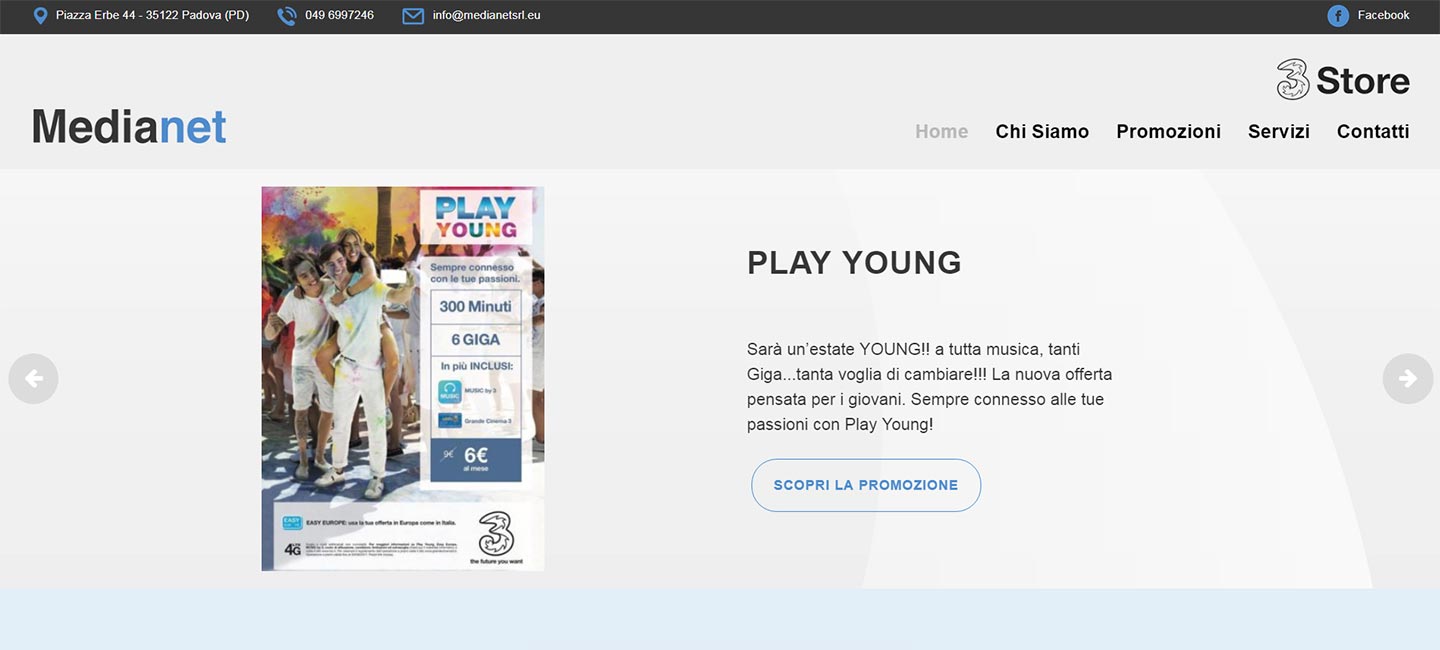Click the Piazza Erbe 44 address text
1440x650 pixels.
[152, 16]
